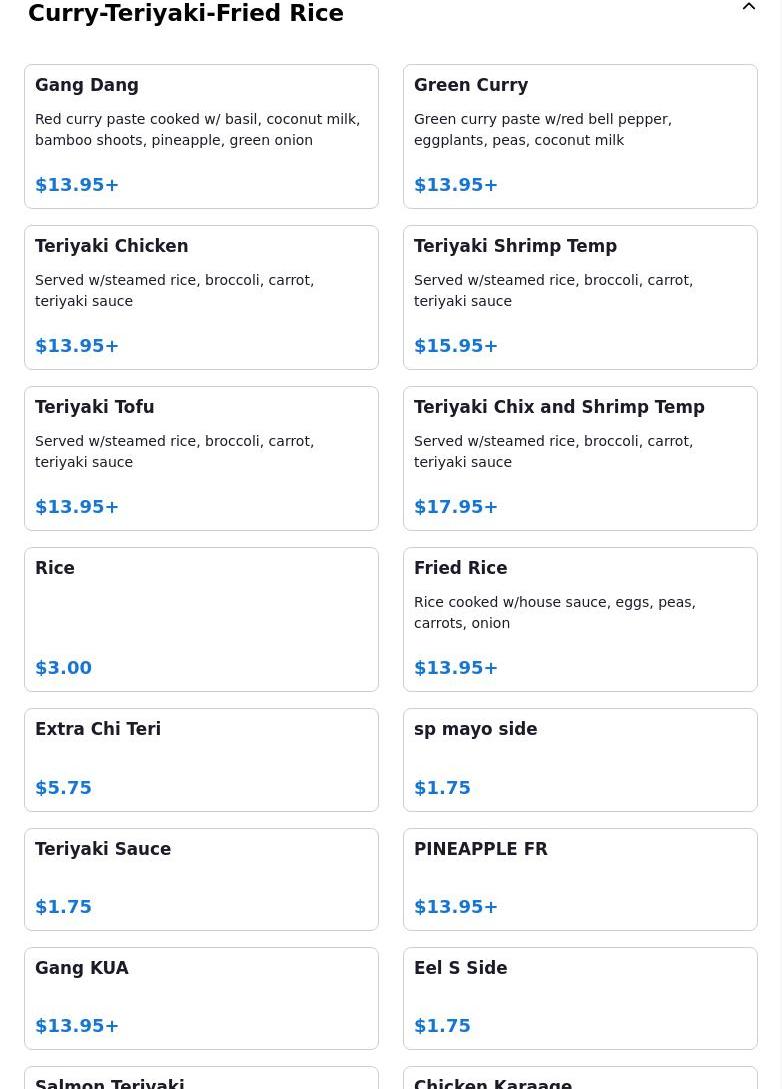782x1089 pixels.
Task: Collapse the Curry-Teriyaki-Fried Rice section
Action: pos(749,8)
